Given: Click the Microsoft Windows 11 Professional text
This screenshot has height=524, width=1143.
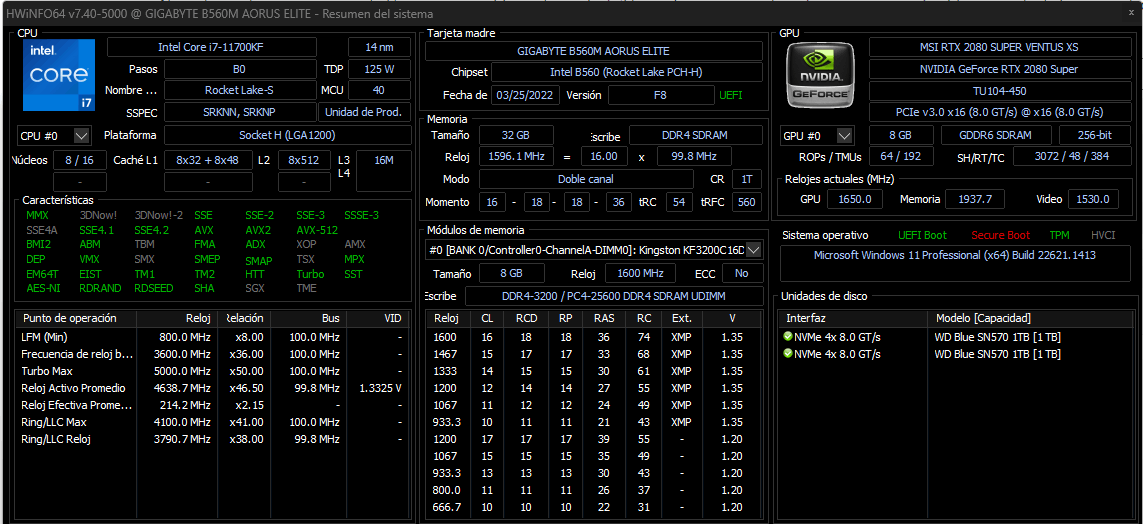Looking at the screenshot, I should (x=954, y=255).
